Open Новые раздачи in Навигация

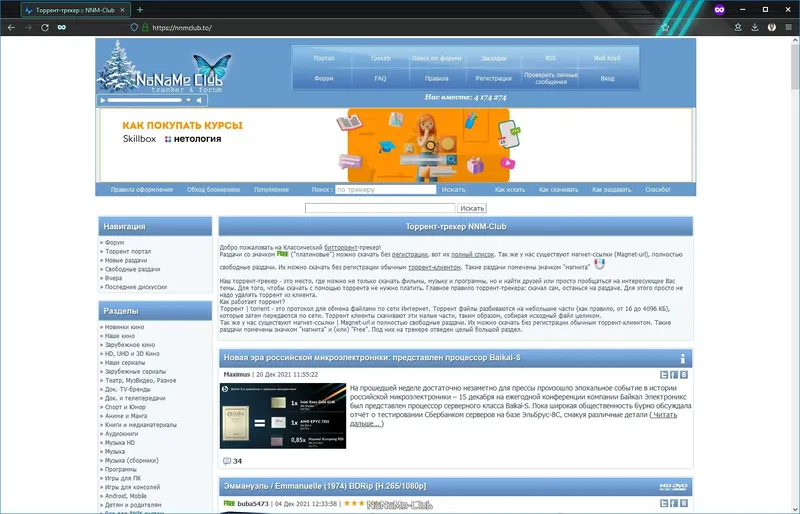126,260
